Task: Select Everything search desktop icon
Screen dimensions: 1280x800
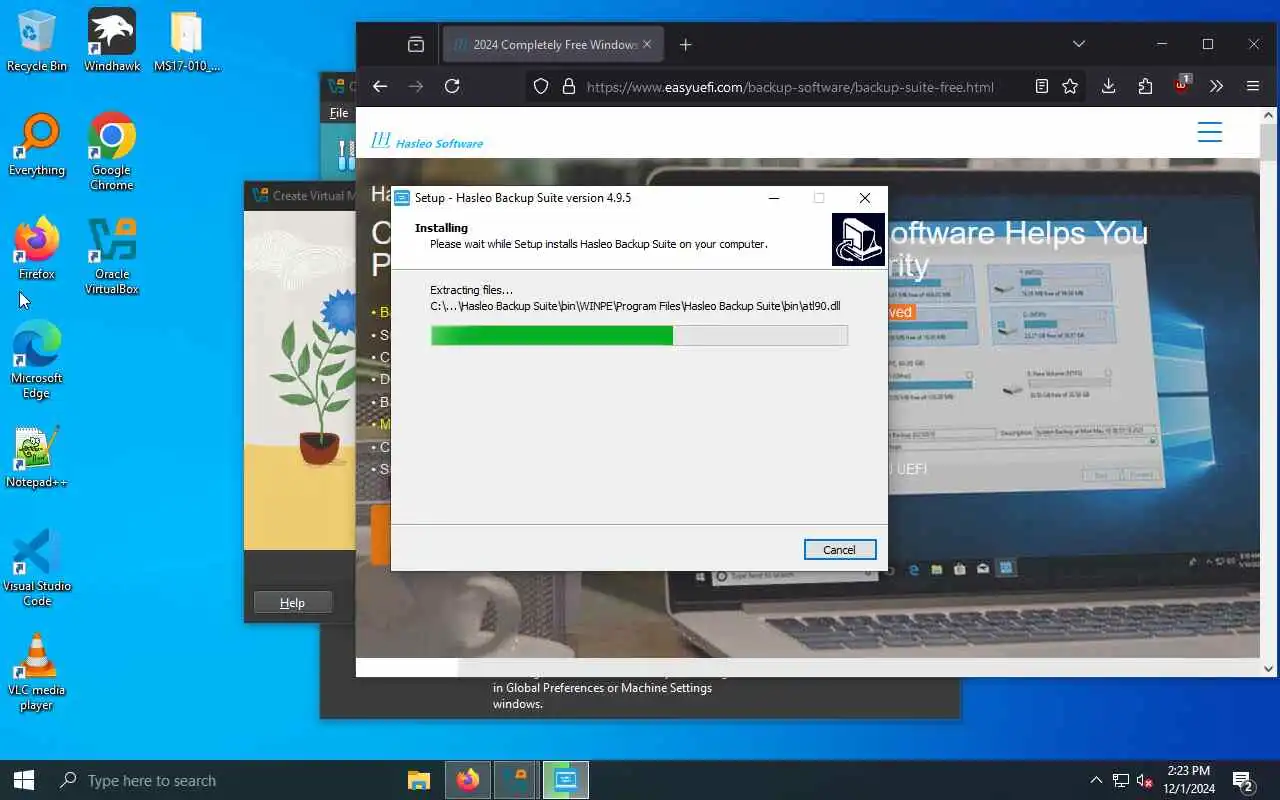Action: pyautogui.click(x=37, y=146)
